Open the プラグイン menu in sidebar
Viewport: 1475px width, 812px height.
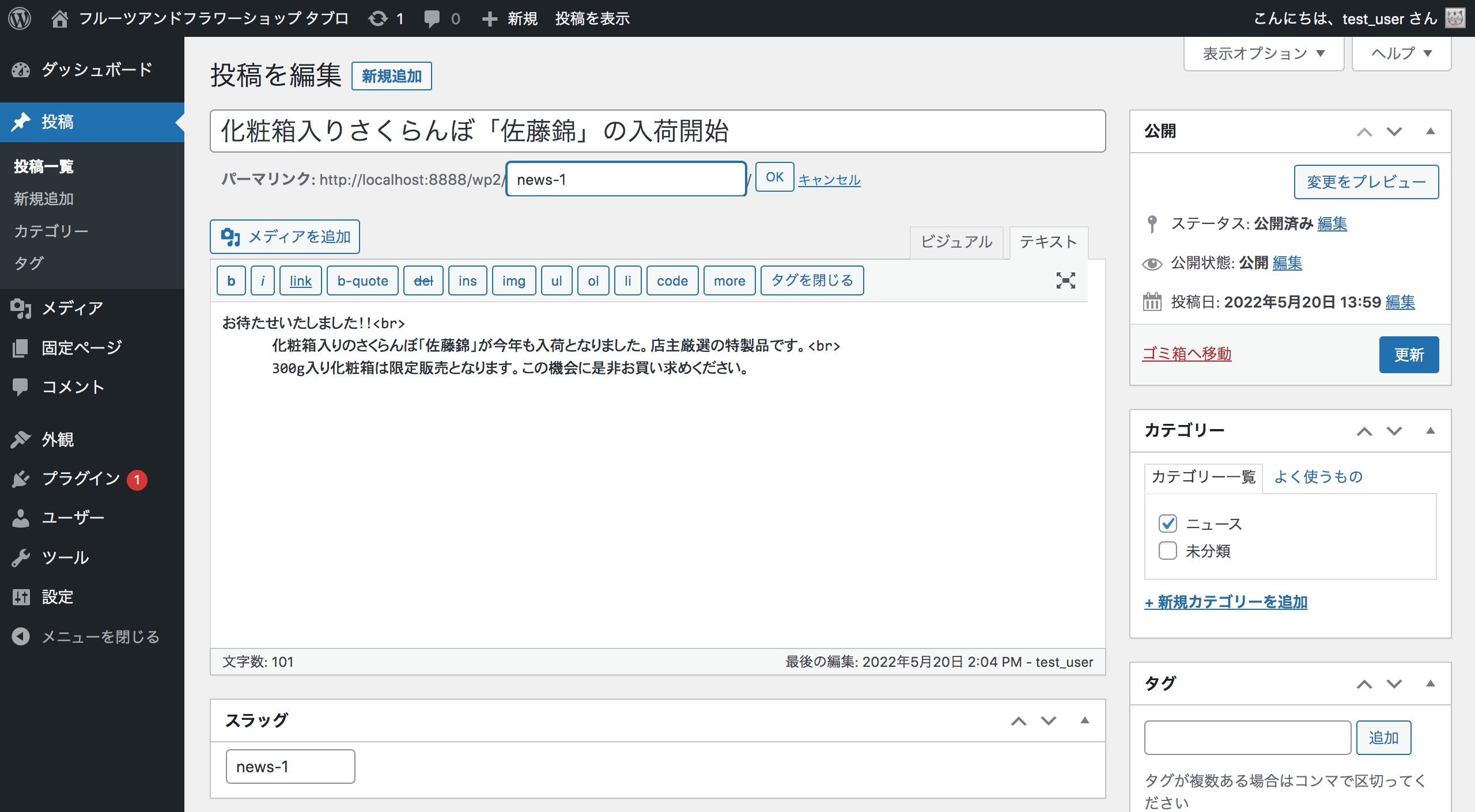tap(81, 479)
